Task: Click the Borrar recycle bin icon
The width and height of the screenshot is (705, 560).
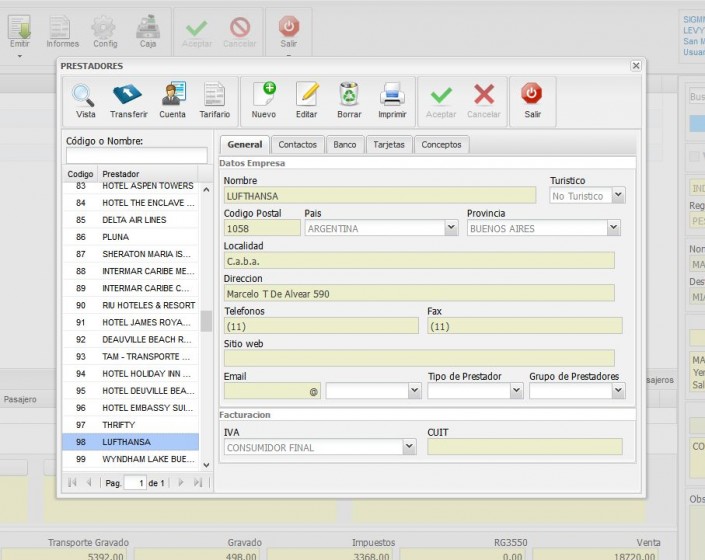Action: (x=349, y=101)
